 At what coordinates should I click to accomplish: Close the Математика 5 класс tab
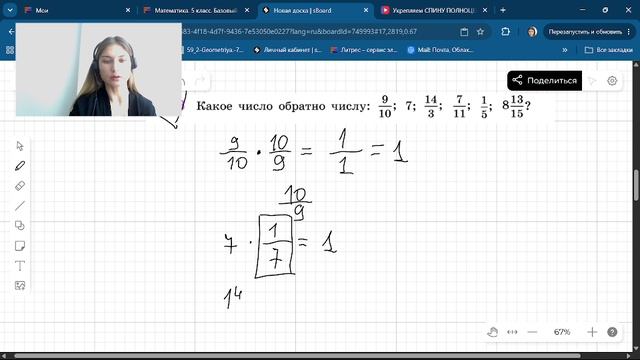[247, 10]
